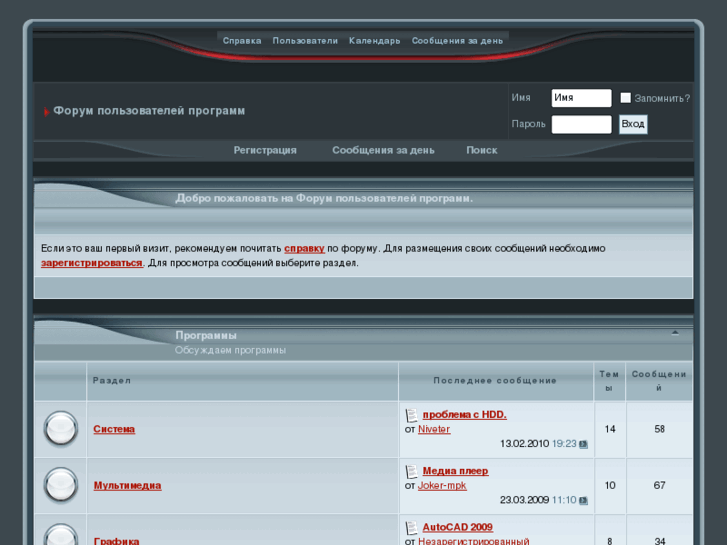This screenshot has height=545, width=727.
Task: Open the Медиа плеер thread
Action: (x=455, y=471)
